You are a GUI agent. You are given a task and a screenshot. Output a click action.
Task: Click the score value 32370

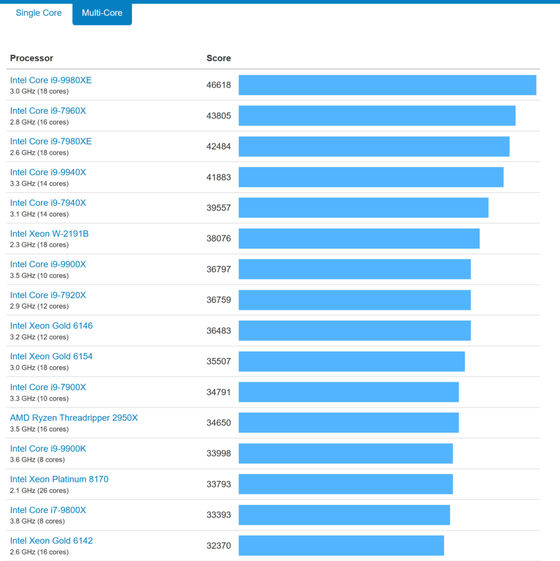point(219,546)
